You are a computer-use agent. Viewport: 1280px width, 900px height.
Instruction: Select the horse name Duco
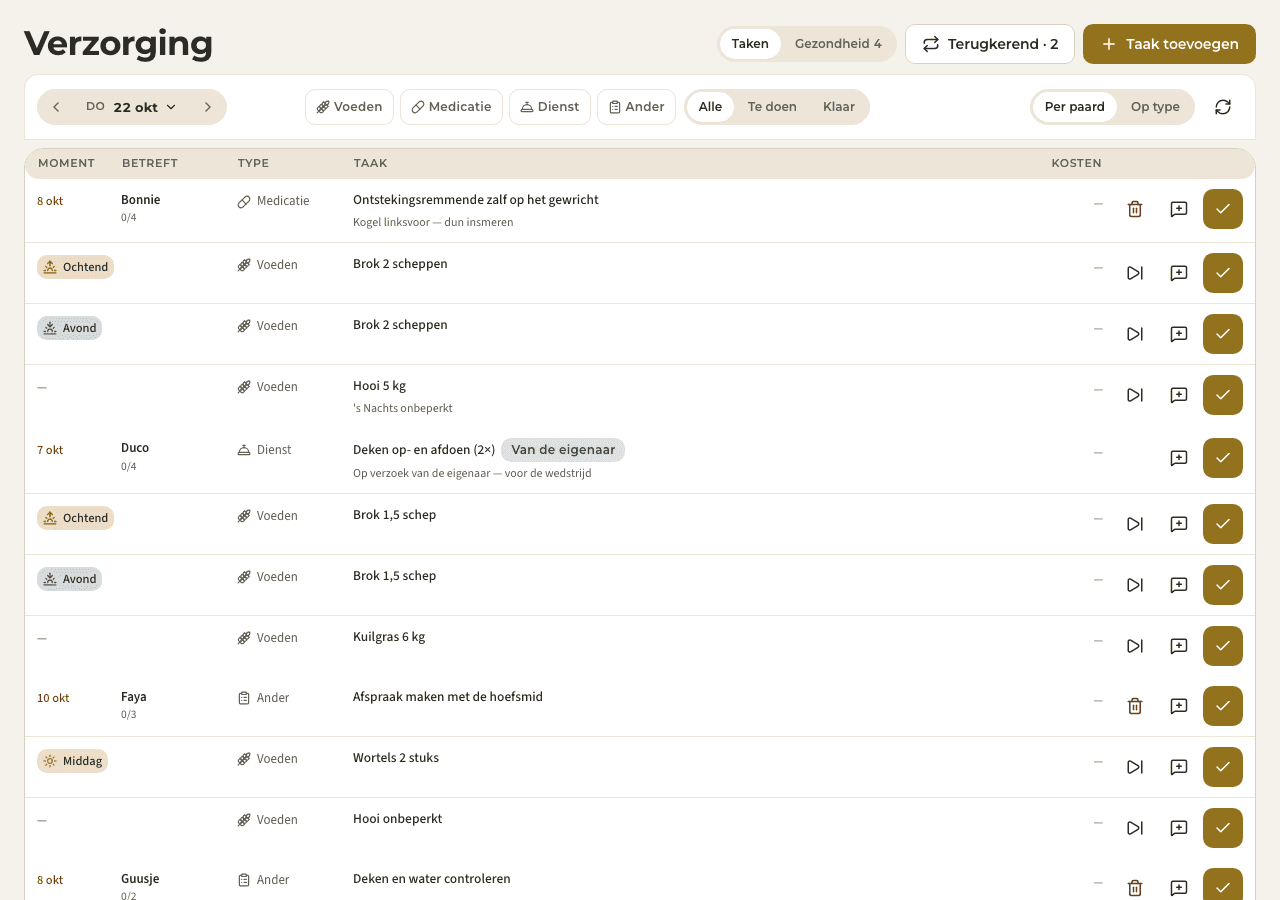tap(135, 448)
